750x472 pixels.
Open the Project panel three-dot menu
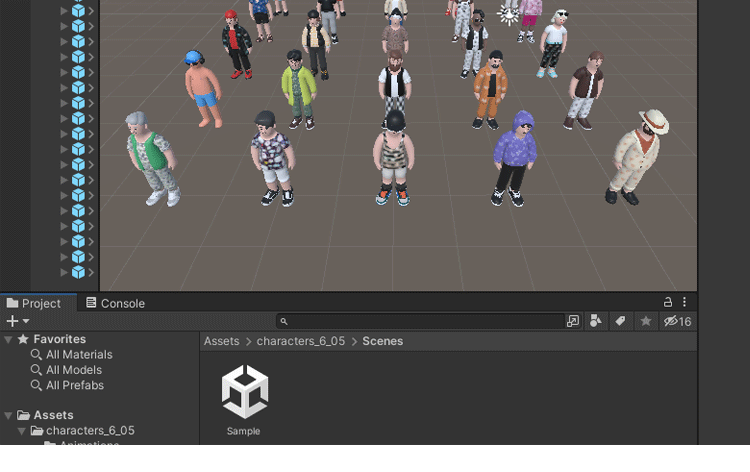coord(684,302)
